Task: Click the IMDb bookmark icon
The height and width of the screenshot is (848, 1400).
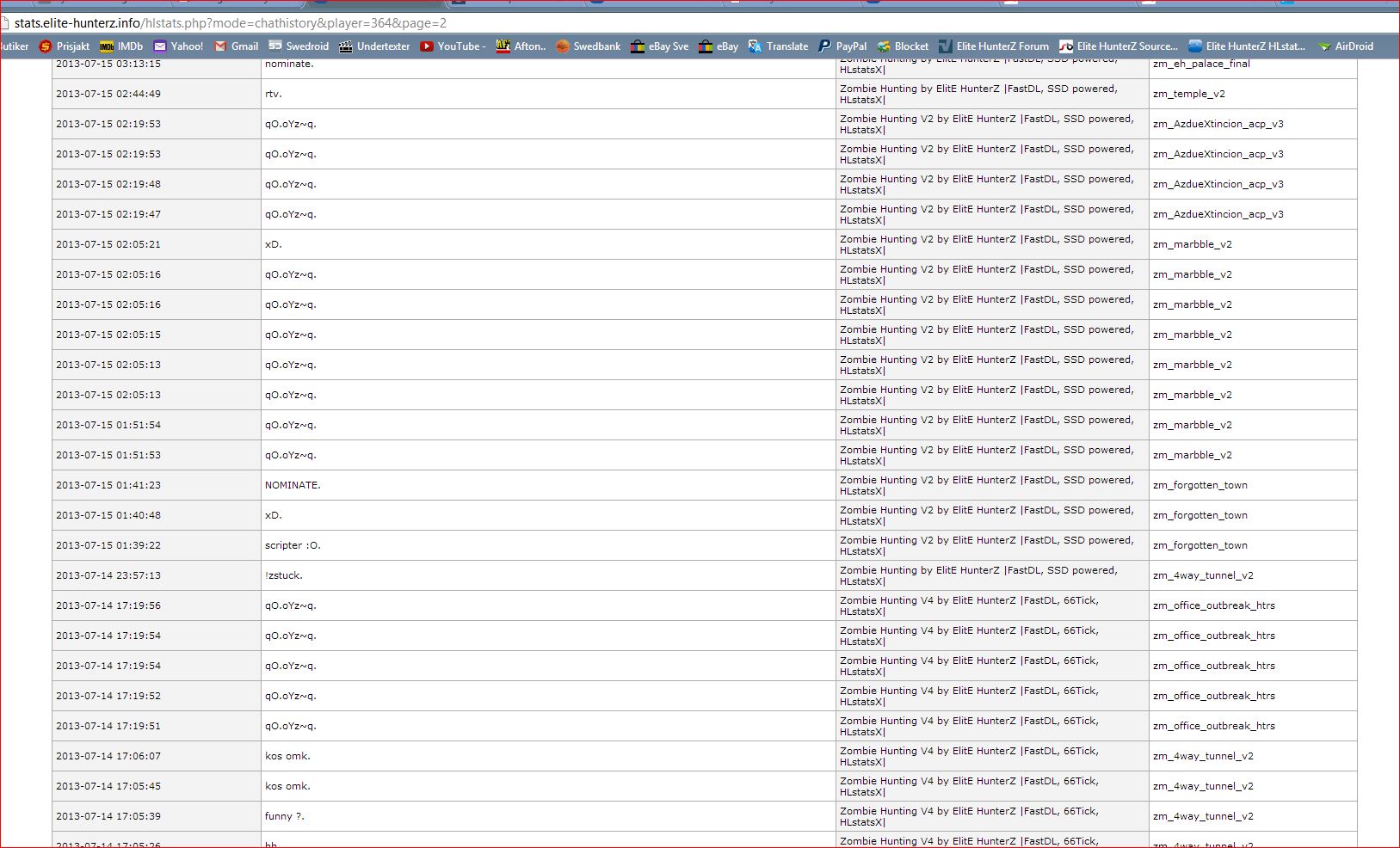Action: [107, 46]
